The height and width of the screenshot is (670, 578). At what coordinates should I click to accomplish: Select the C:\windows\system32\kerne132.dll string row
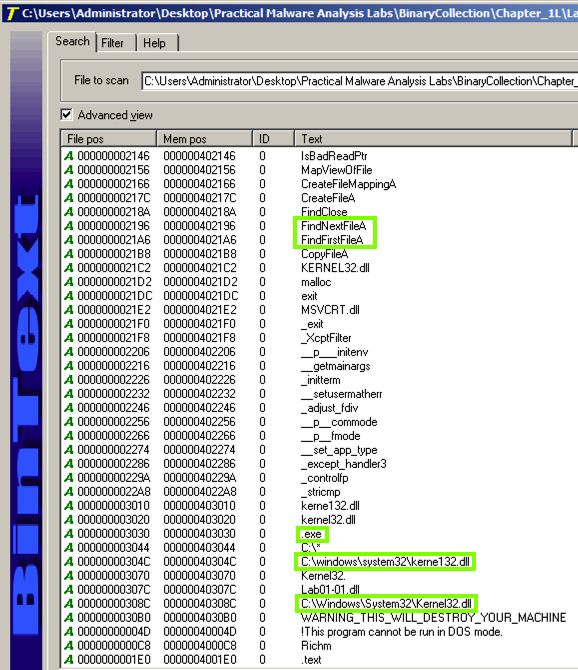coord(318,562)
